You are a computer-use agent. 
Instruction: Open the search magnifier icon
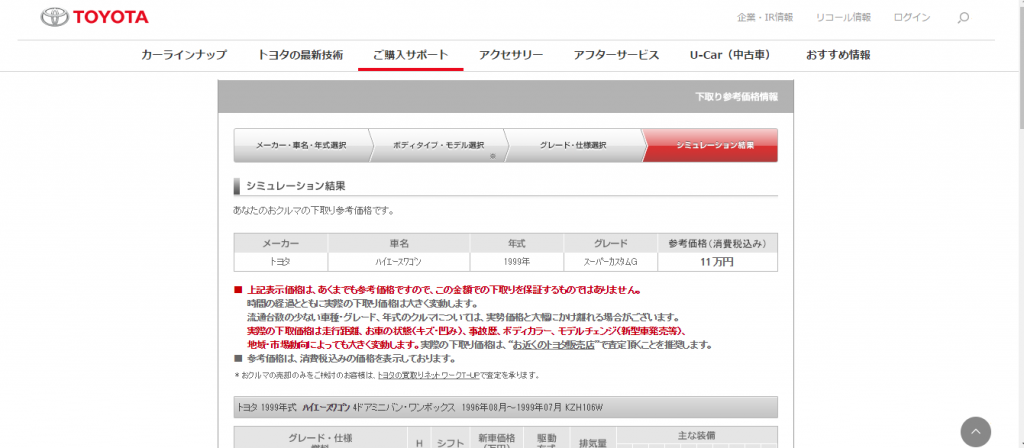[963, 18]
